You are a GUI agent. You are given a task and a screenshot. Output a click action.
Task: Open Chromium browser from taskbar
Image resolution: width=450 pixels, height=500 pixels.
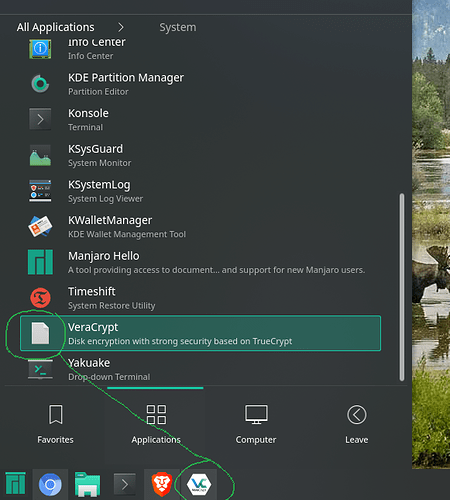[50, 484]
